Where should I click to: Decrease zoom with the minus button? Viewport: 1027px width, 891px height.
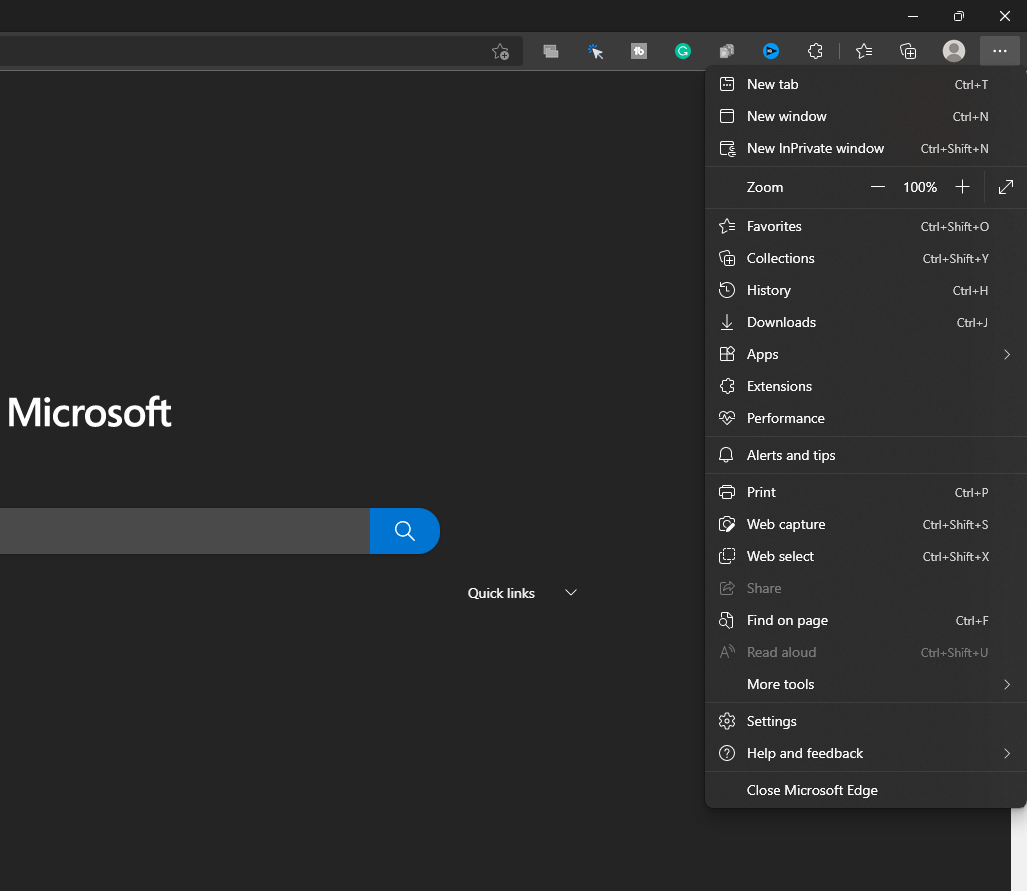click(x=878, y=187)
